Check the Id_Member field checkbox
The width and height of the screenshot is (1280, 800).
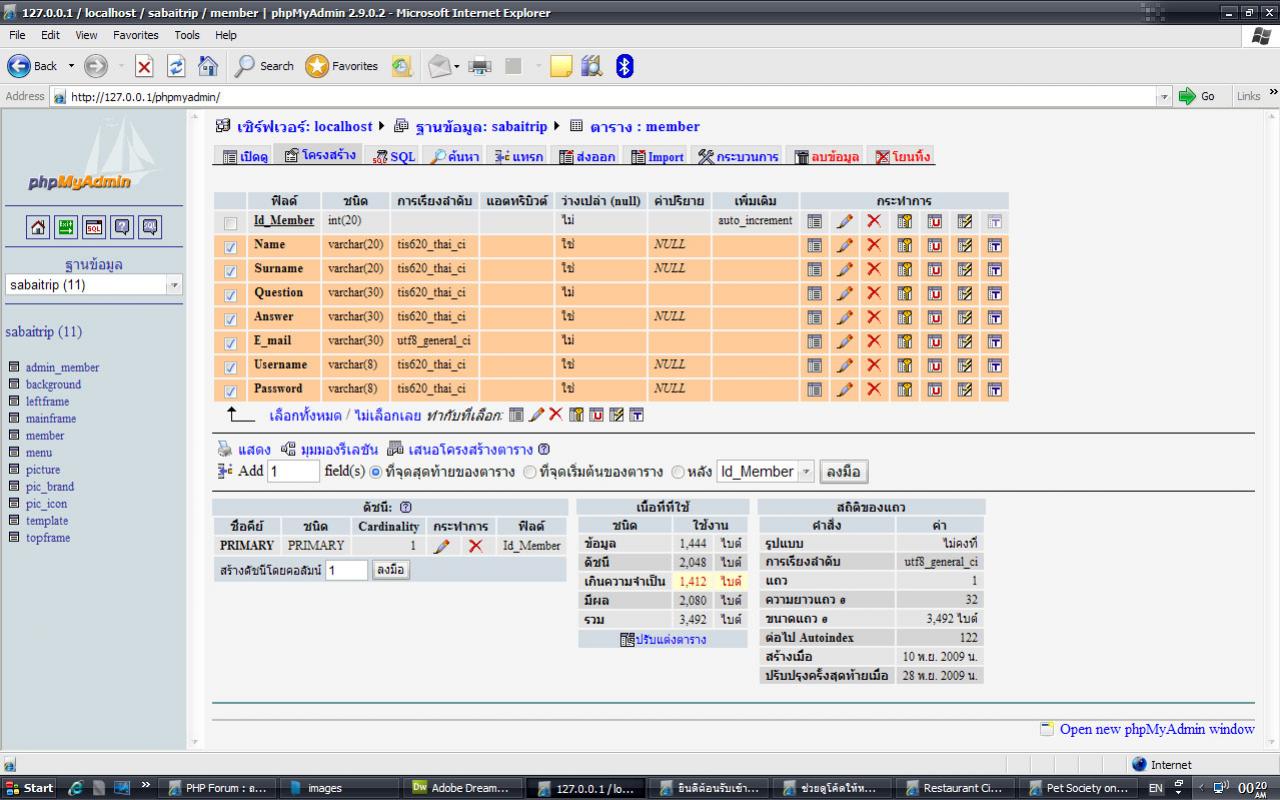point(231,223)
